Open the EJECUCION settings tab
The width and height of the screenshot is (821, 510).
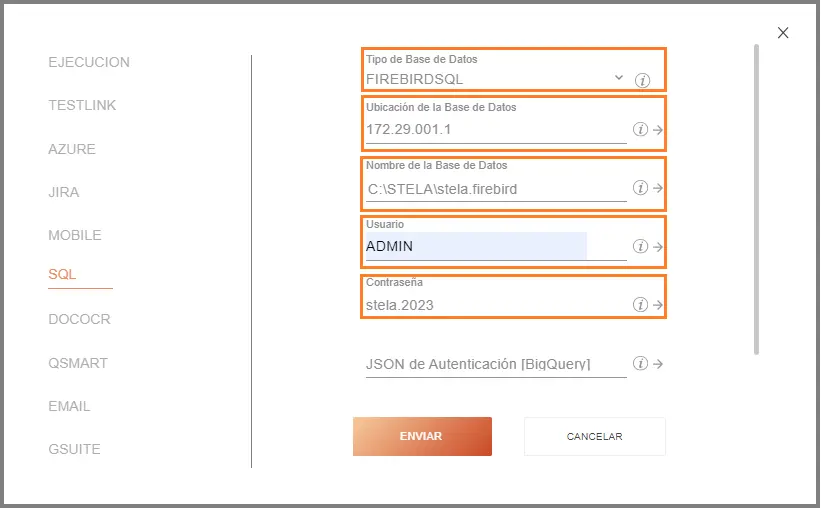click(x=89, y=62)
